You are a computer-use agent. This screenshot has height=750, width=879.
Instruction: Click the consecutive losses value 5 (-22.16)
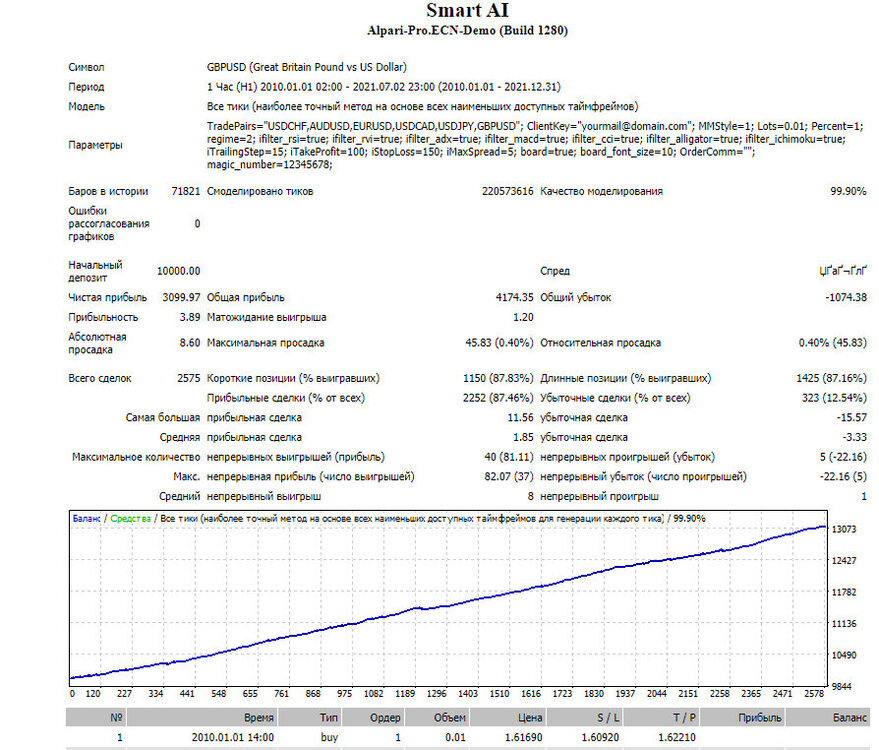coord(843,457)
